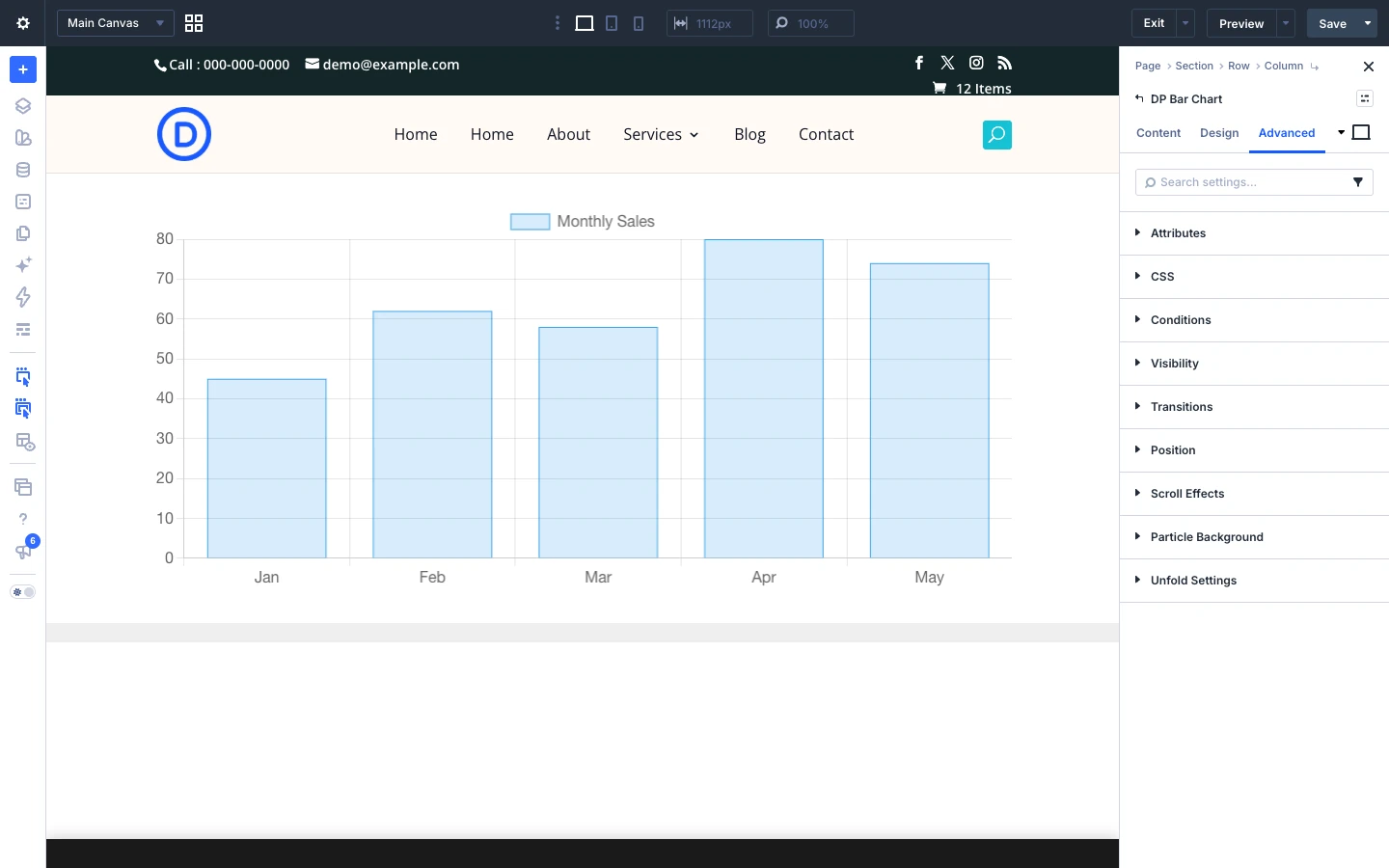Open the question mark help icon

click(23, 519)
